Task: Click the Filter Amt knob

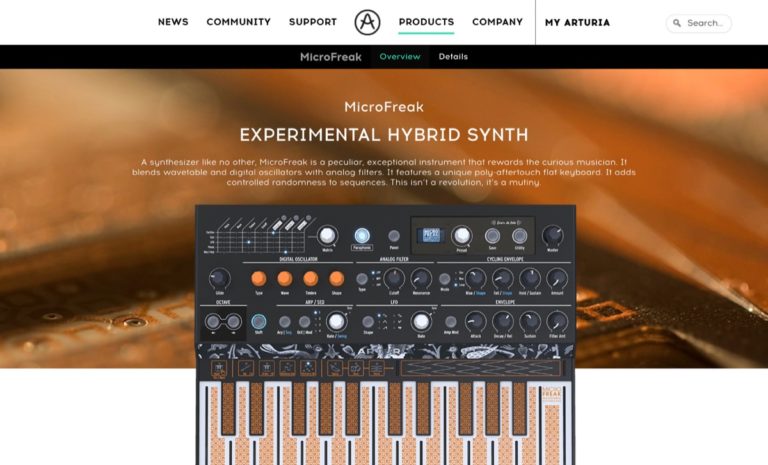Action: pos(557,321)
